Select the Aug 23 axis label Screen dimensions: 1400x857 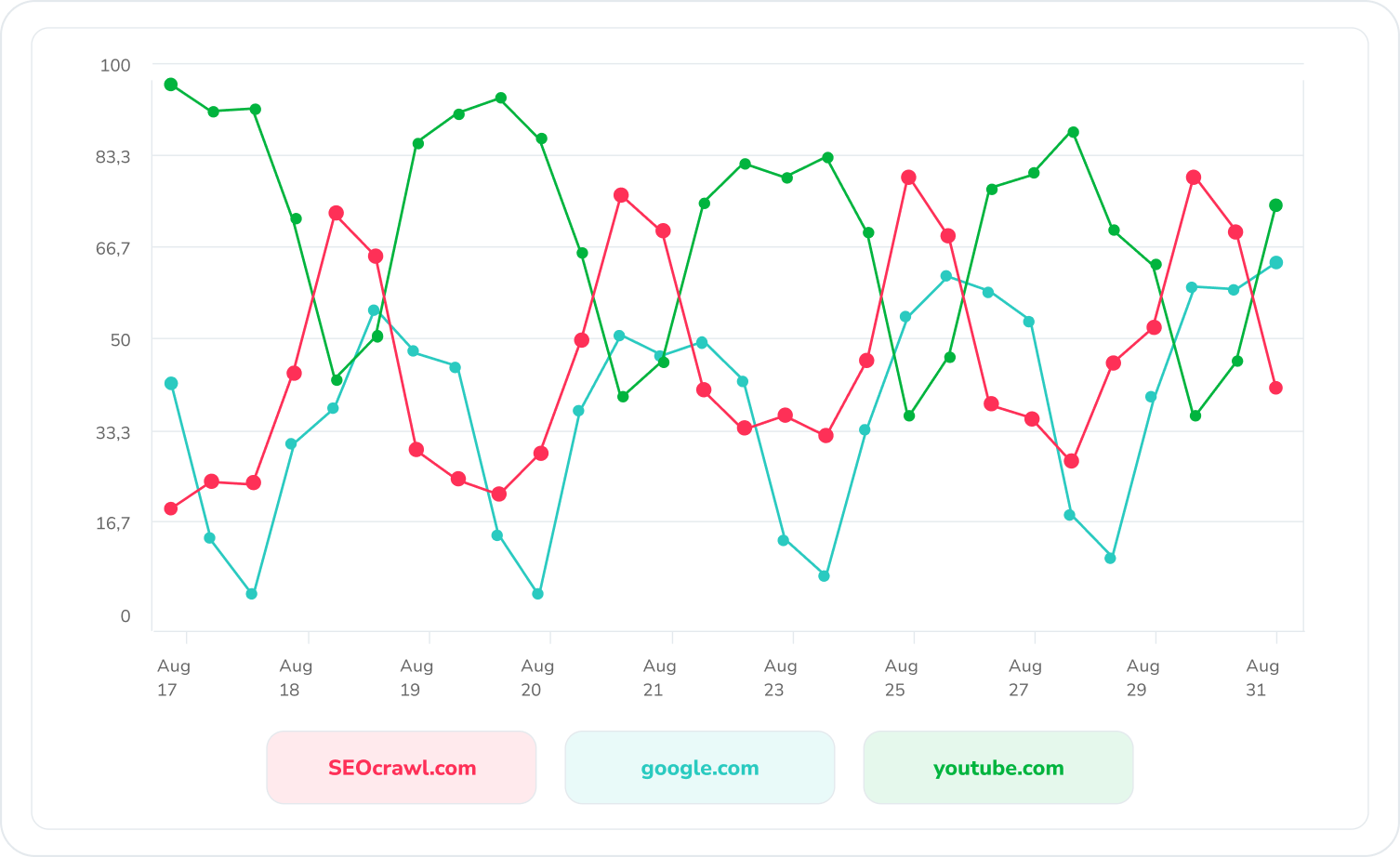[x=779, y=678]
